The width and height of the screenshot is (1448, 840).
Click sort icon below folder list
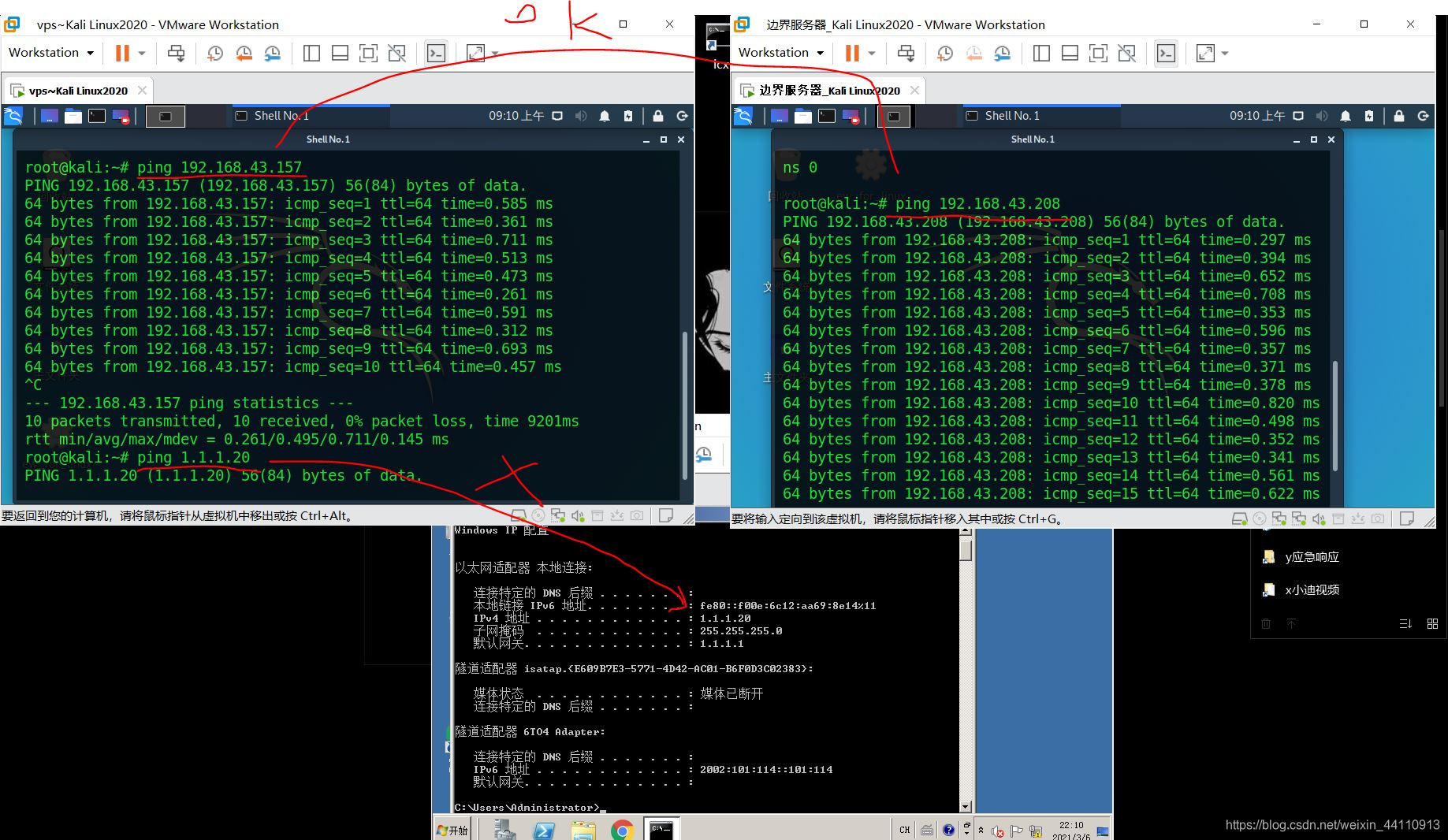[x=1405, y=623]
